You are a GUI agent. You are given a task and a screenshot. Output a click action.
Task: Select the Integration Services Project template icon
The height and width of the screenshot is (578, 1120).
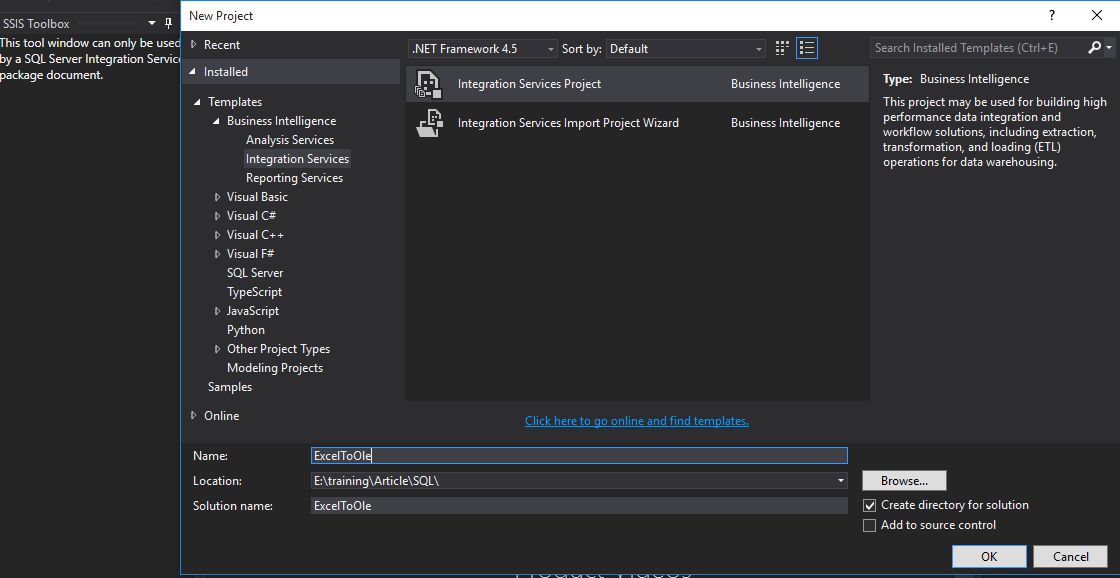coord(429,84)
